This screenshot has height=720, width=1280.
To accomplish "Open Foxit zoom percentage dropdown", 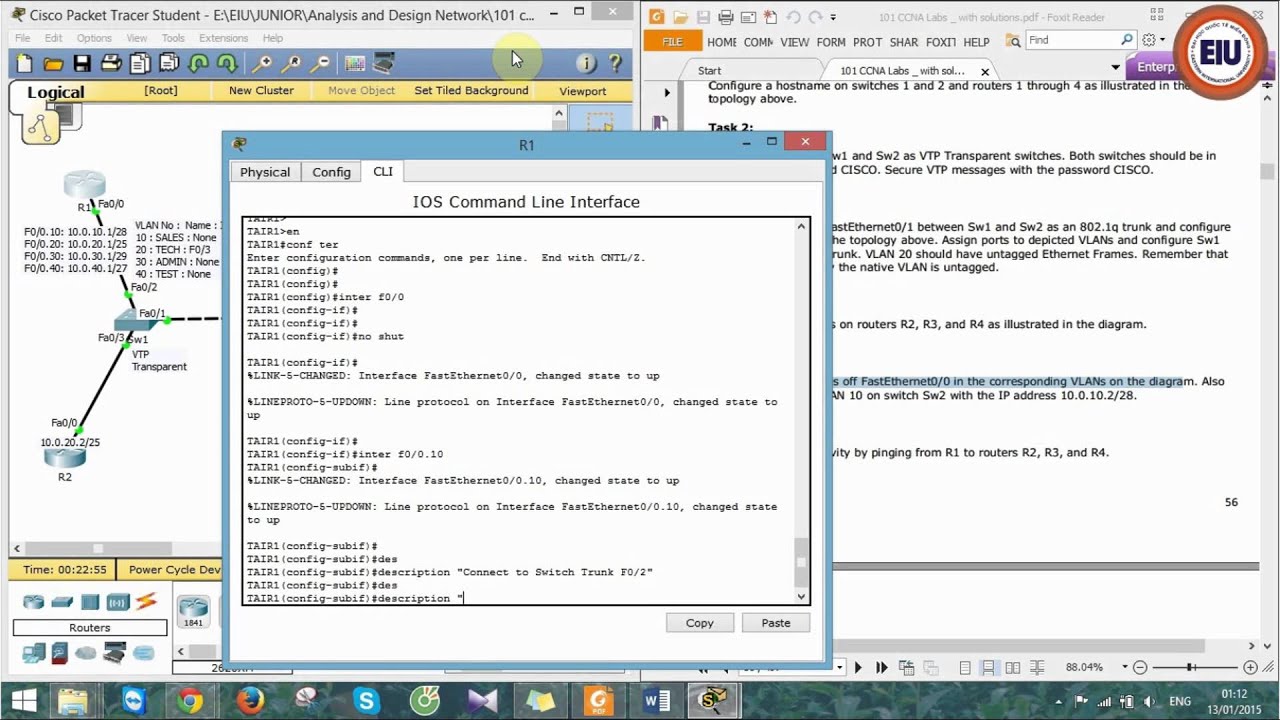I will (x=1124, y=667).
